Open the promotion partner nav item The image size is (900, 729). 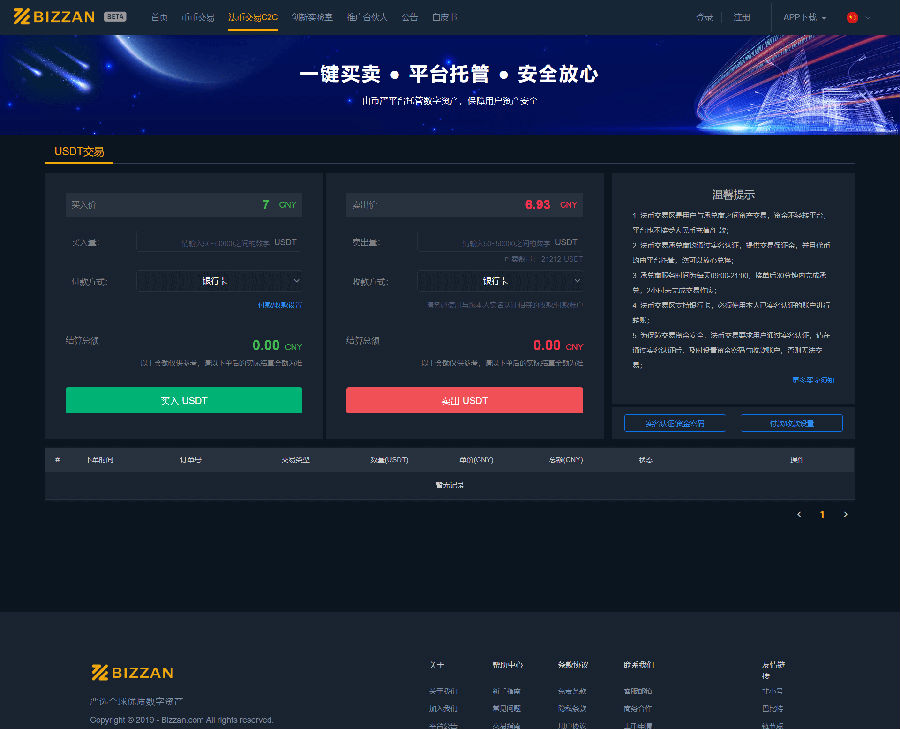[x=367, y=17]
